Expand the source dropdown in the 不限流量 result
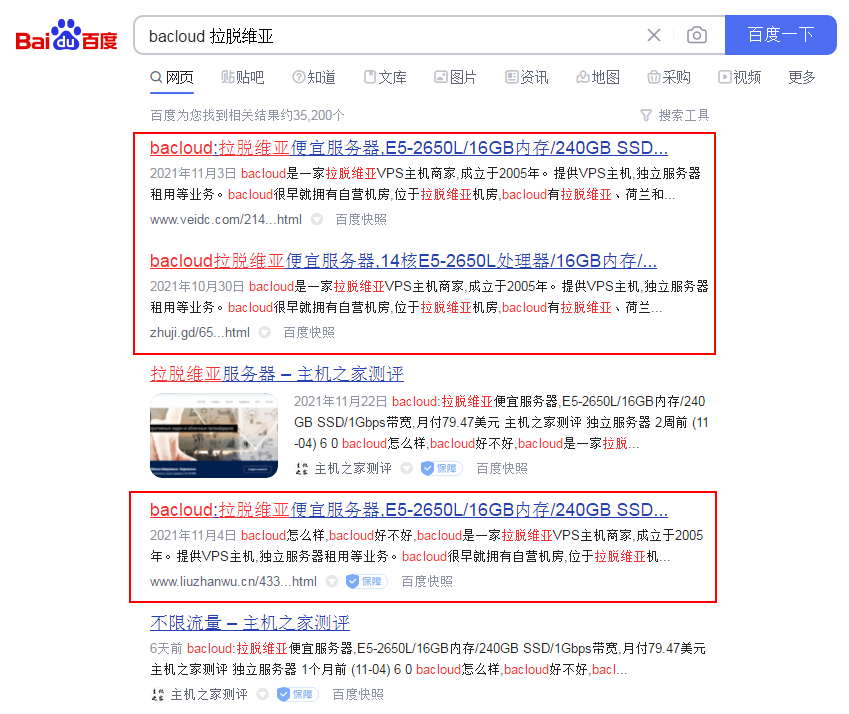849x714 pixels. click(263, 694)
